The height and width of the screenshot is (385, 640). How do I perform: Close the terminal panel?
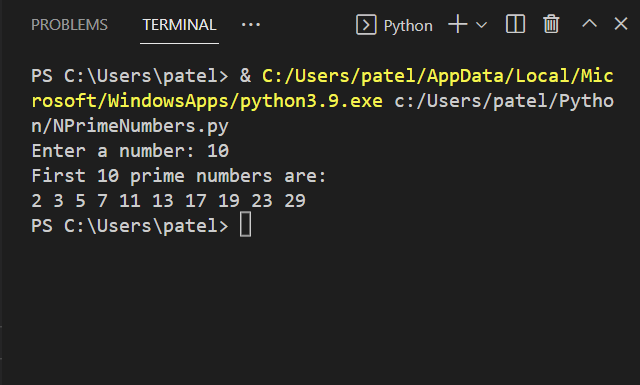(x=621, y=24)
